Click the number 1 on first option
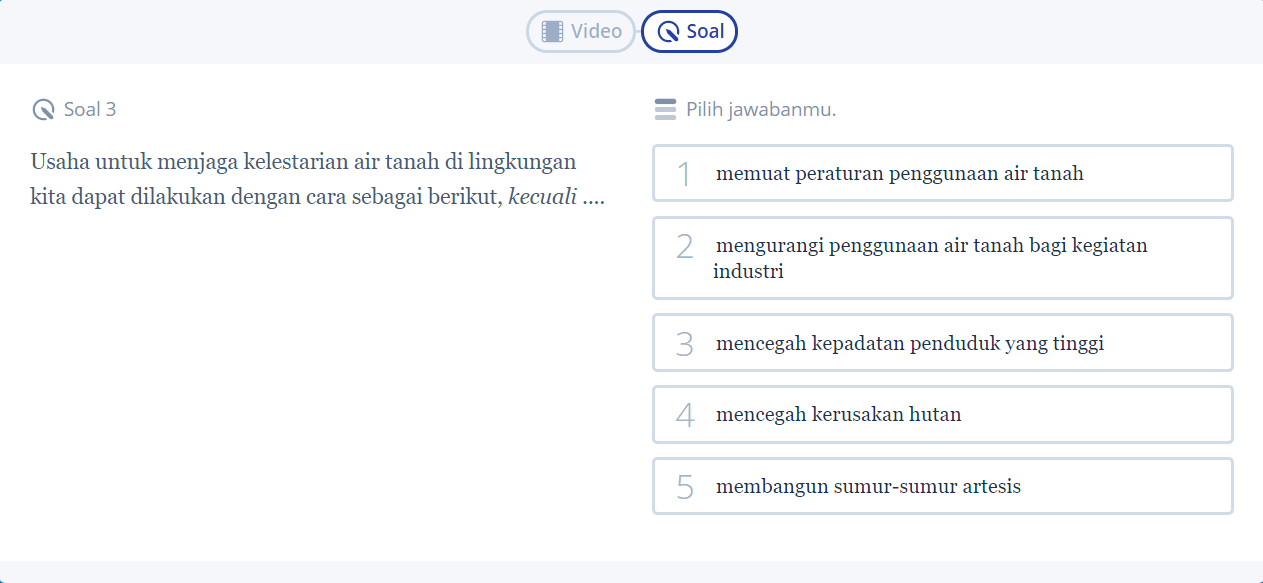The width and height of the screenshot is (1263, 583). click(x=684, y=174)
